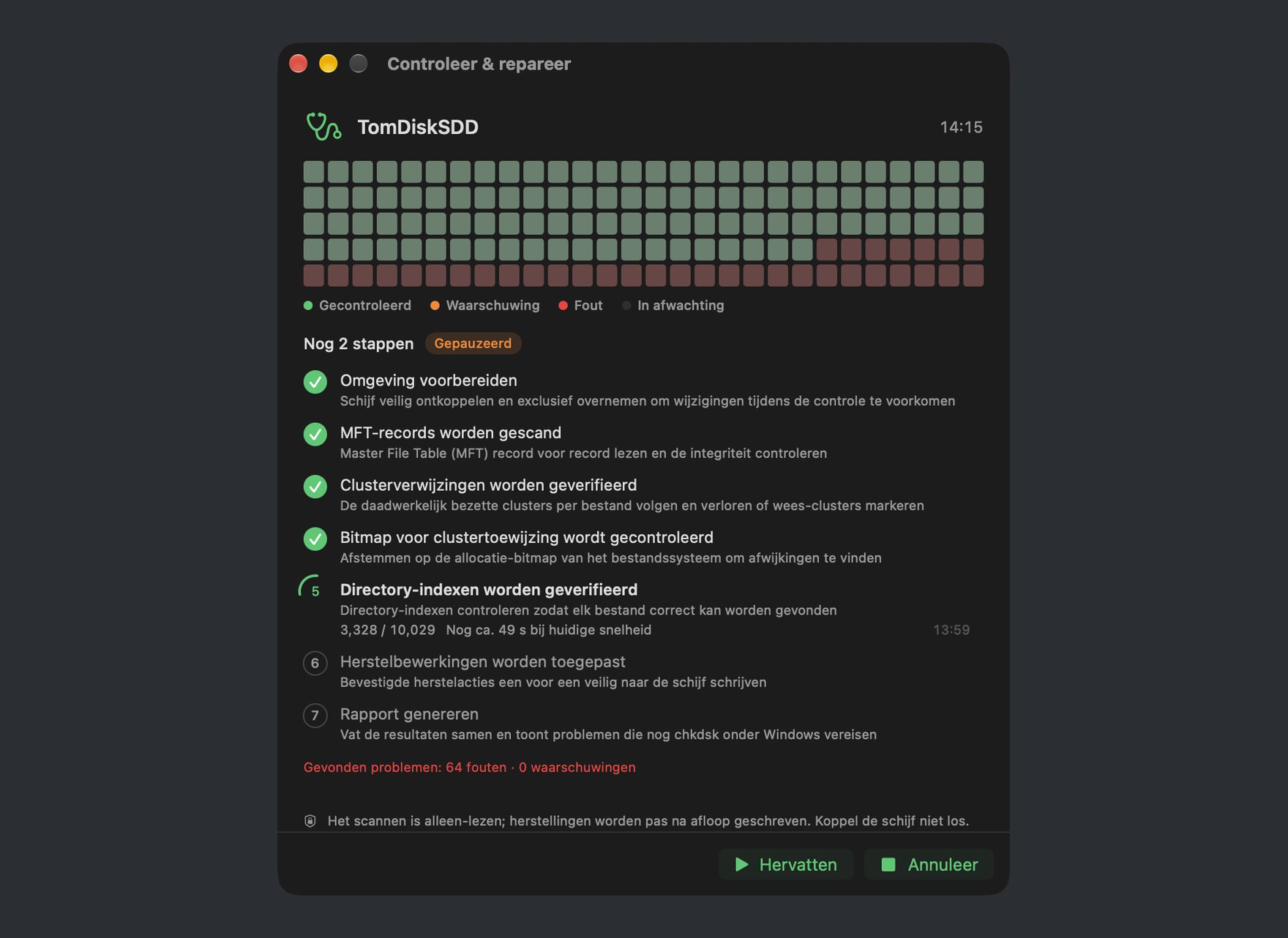Click the Omgeving voorbereiden step title
The width and height of the screenshot is (1288, 938).
(x=429, y=380)
